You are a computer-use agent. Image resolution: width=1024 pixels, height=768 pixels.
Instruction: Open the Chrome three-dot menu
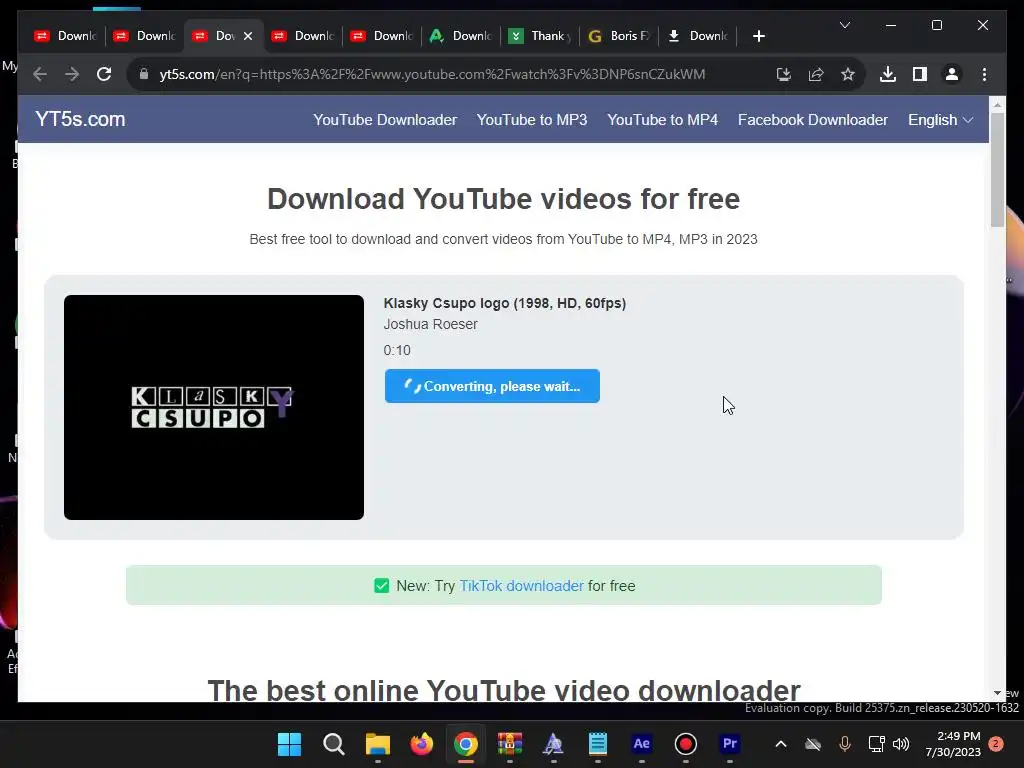coord(984,74)
